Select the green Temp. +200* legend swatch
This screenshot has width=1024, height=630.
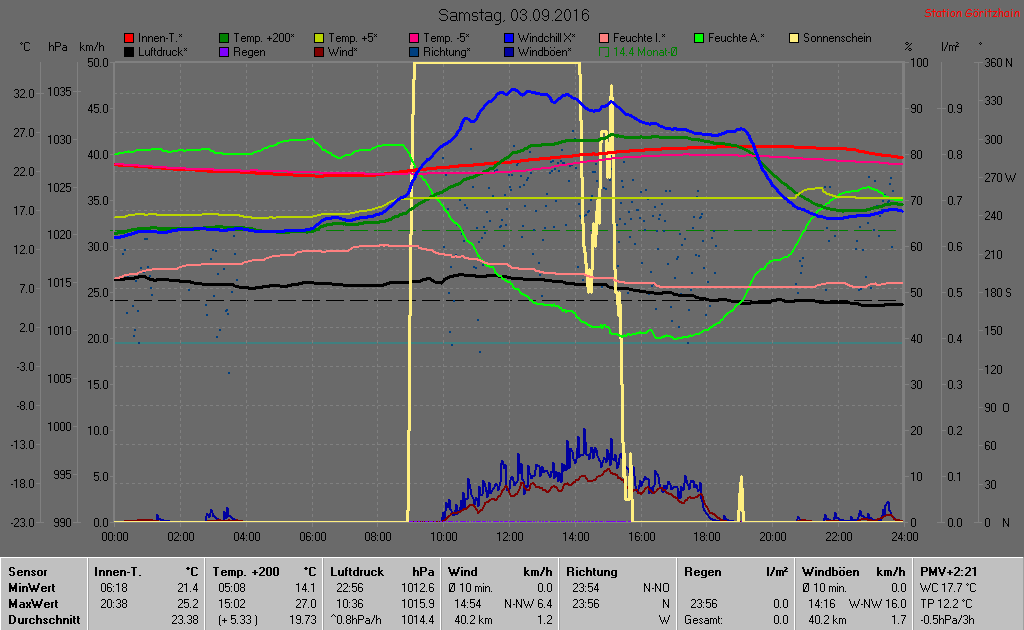point(224,39)
